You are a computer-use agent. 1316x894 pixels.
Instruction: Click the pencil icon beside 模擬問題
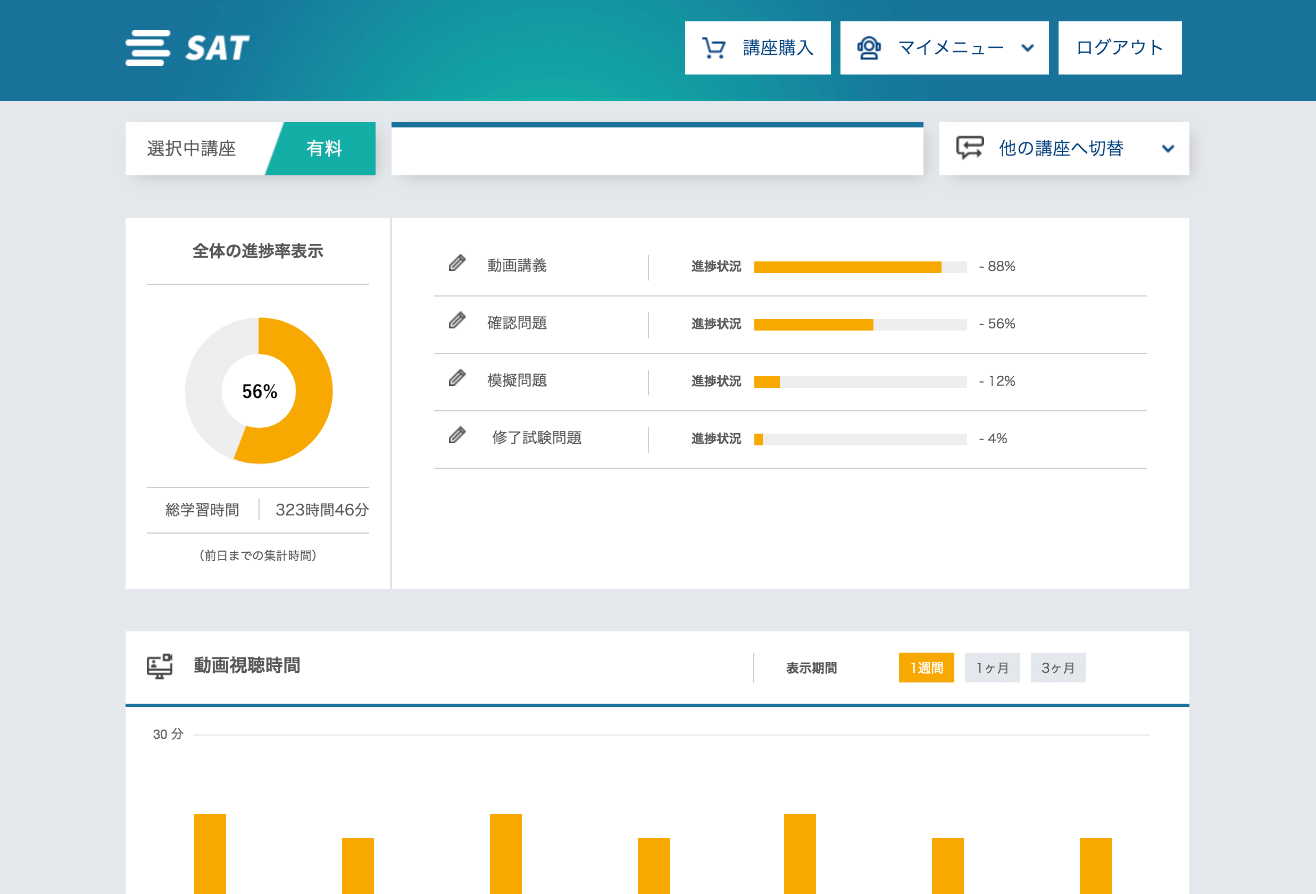click(x=457, y=378)
